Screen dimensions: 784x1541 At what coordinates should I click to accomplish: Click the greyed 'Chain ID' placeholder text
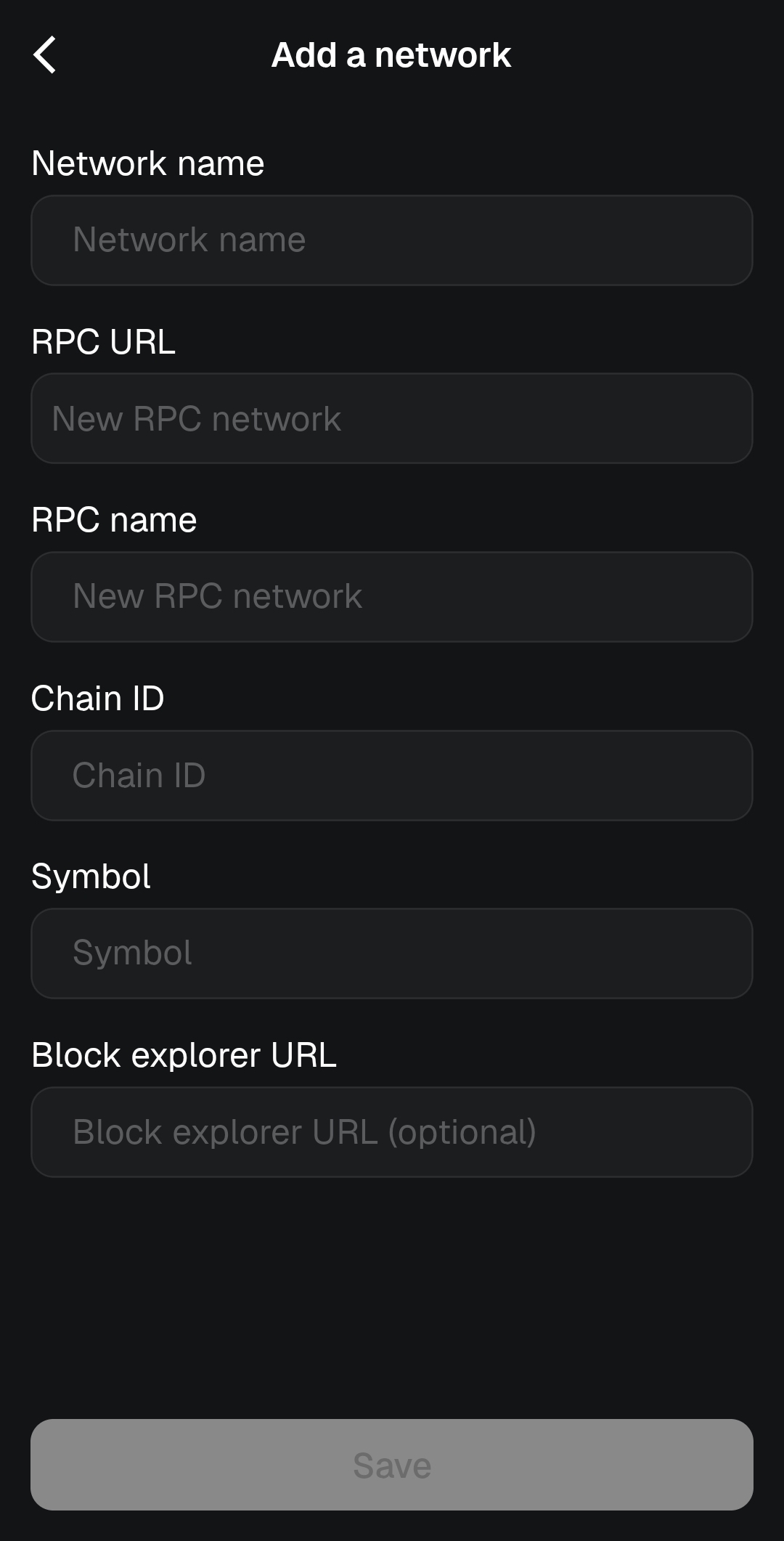coord(139,776)
